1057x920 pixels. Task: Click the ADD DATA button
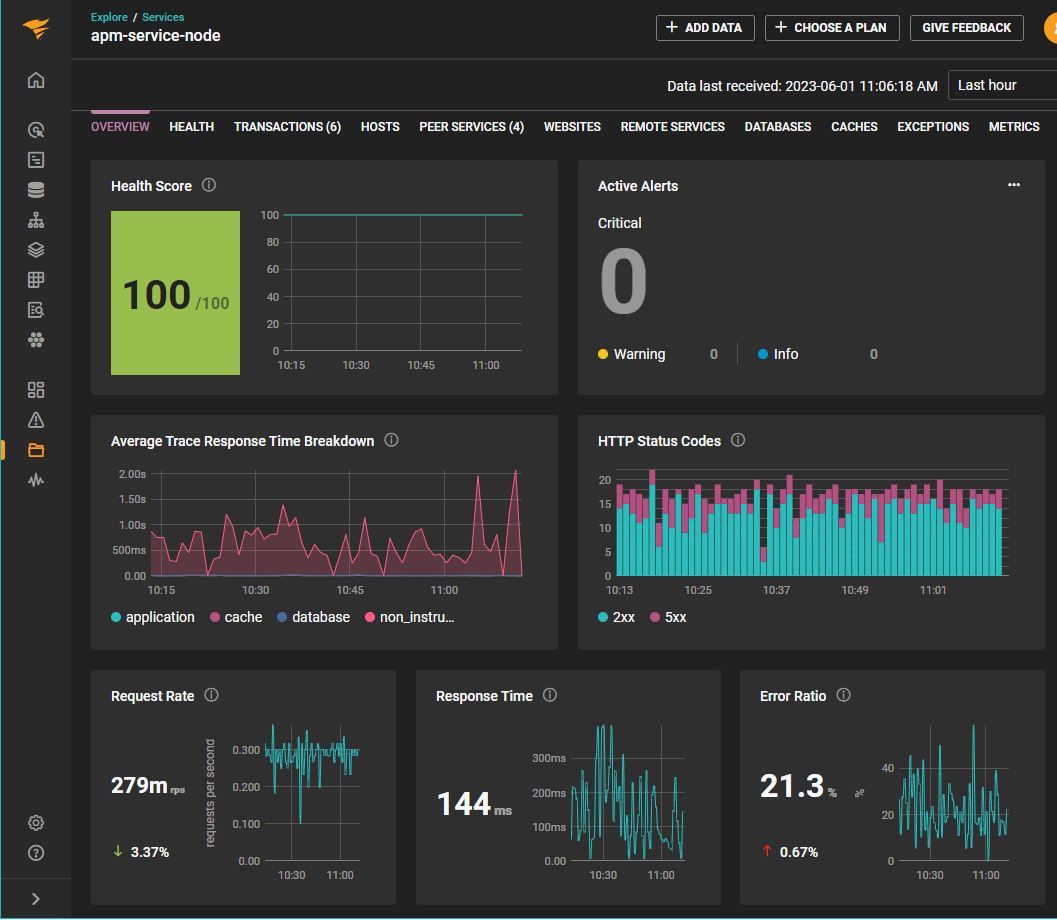(x=705, y=27)
